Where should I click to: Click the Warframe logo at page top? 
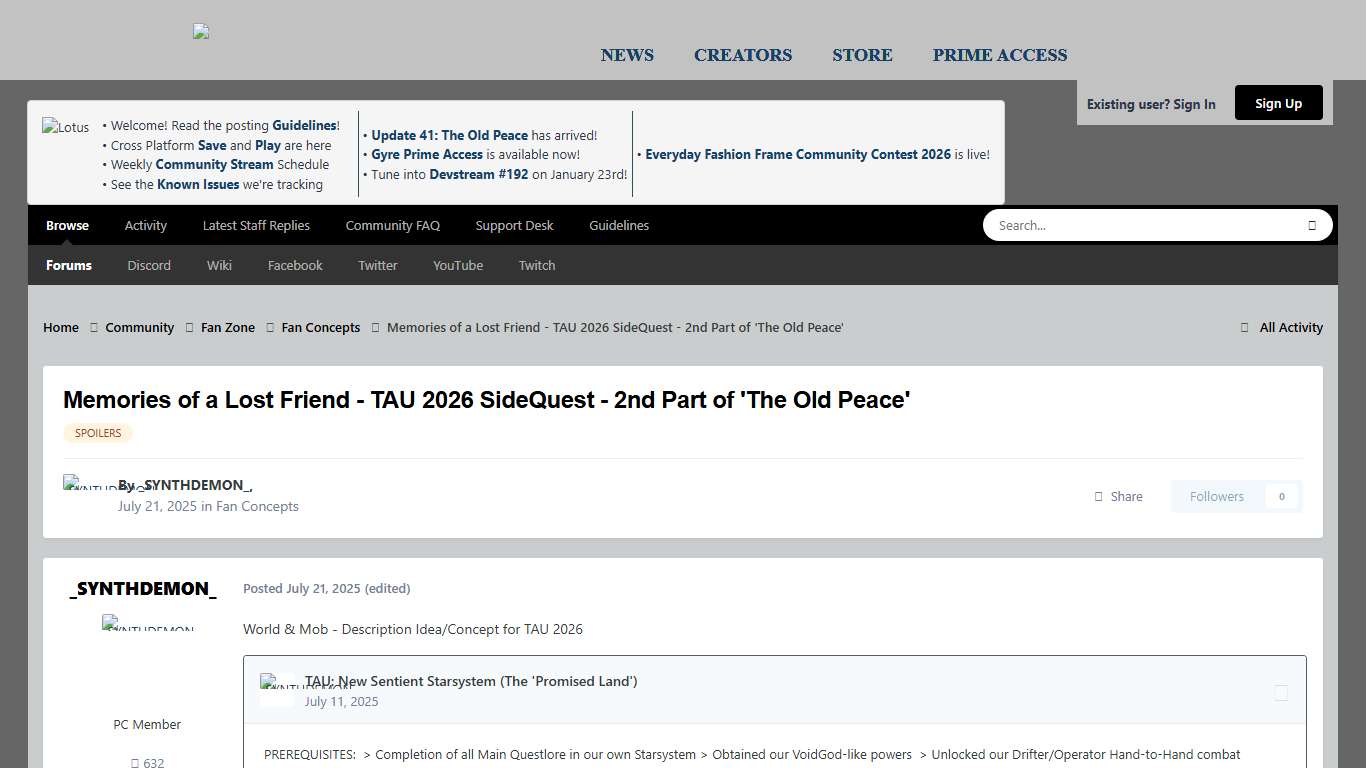click(200, 32)
